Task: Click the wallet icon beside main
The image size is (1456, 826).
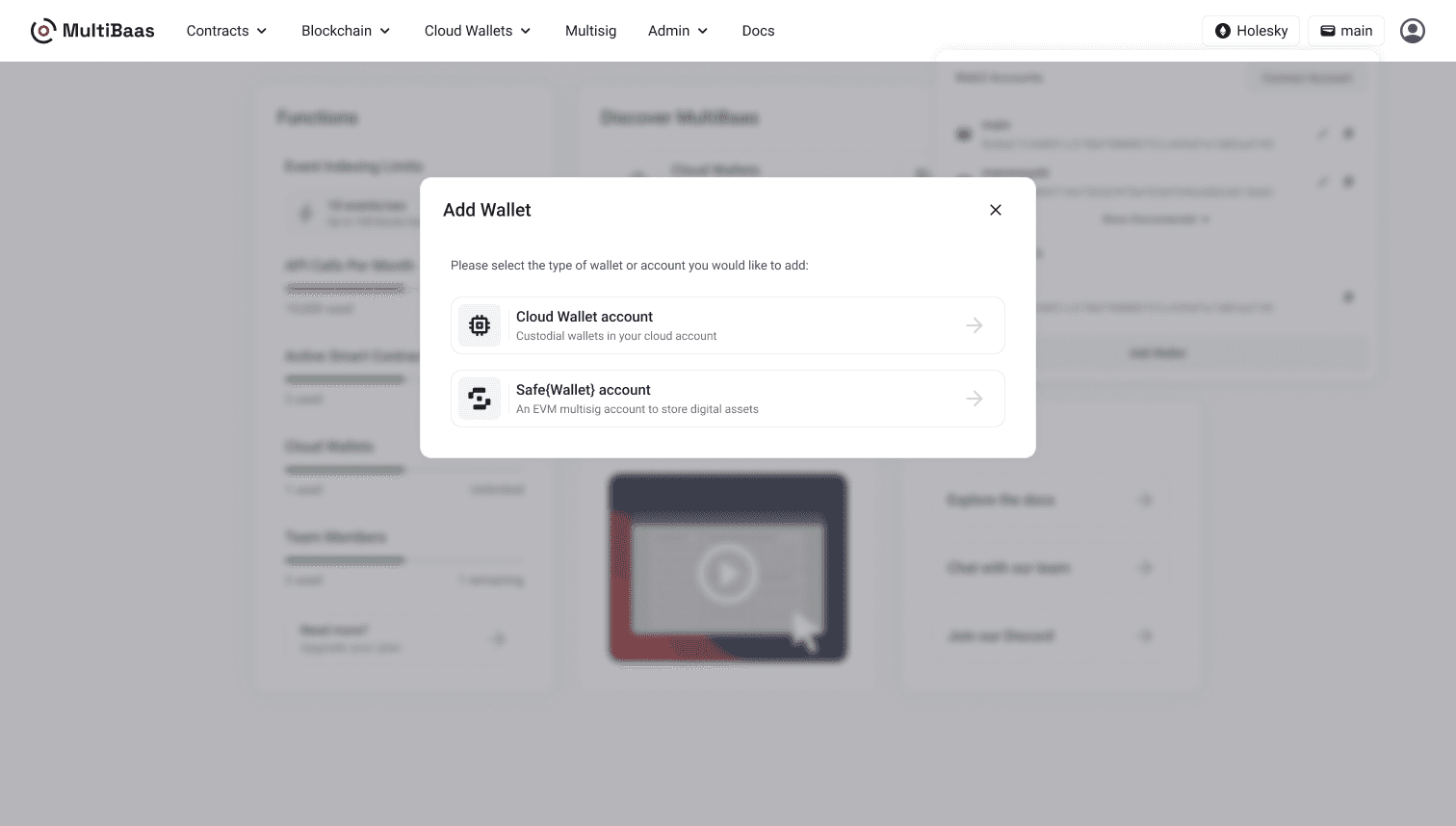Action: [1328, 31]
